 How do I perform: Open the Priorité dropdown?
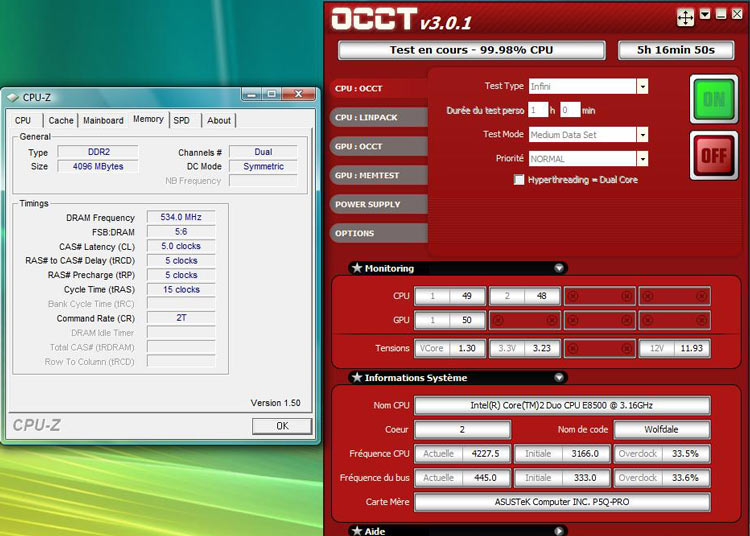tap(642, 159)
